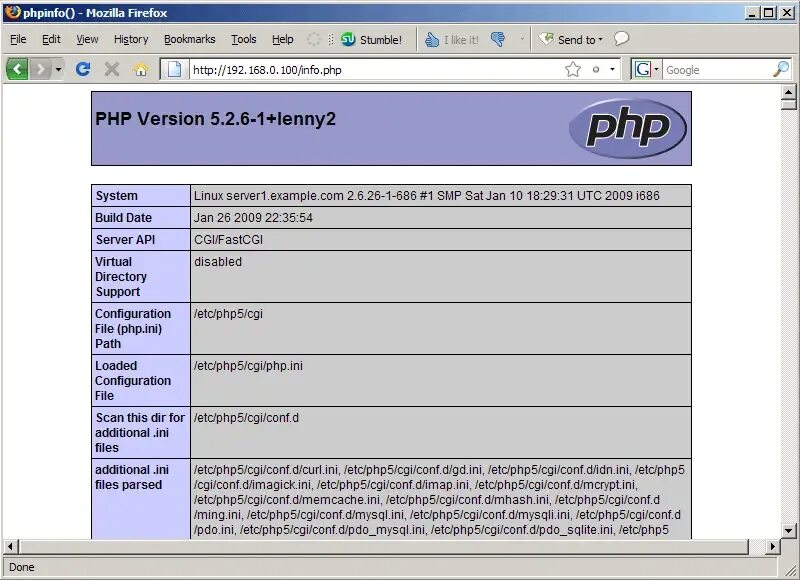The height and width of the screenshot is (580, 800).
Task: Click the Linux server1.example.com system value
Action: [x=427, y=196]
